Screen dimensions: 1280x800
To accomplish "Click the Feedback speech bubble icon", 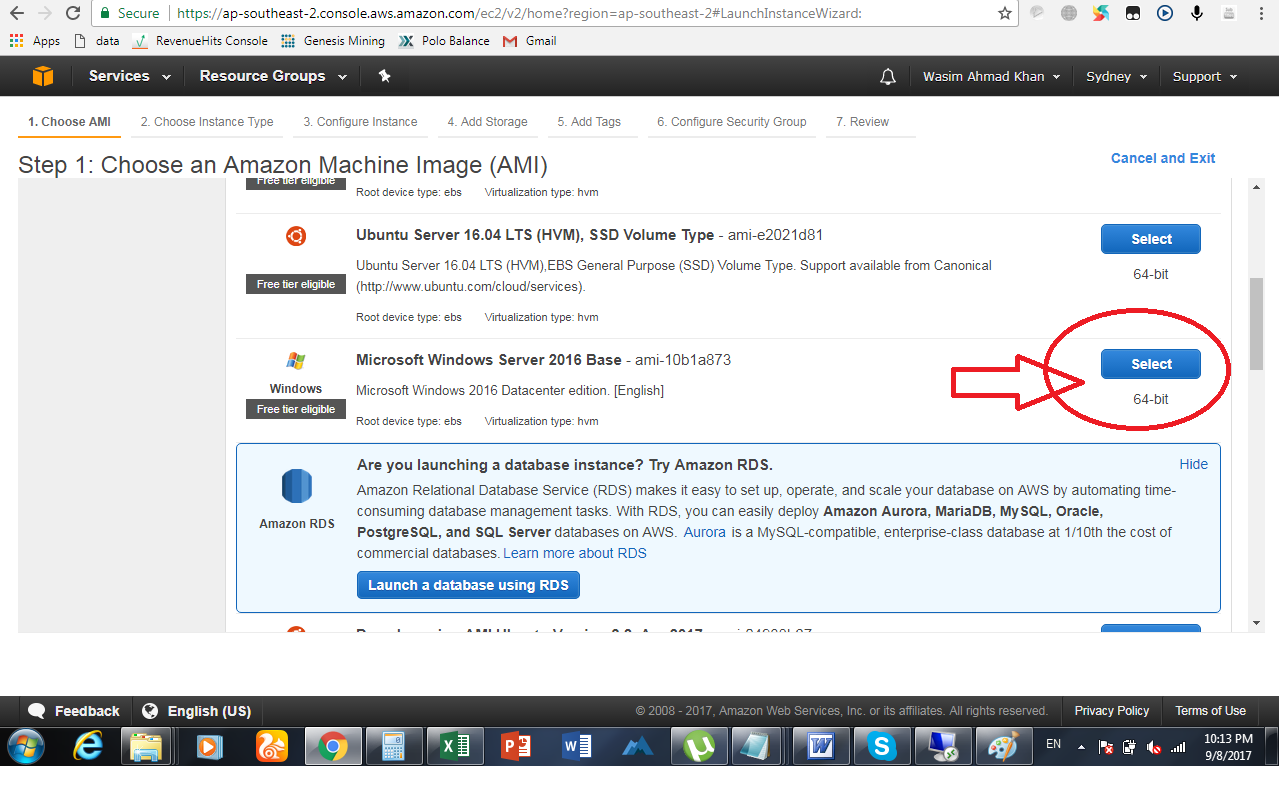I will [x=37, y=711].
